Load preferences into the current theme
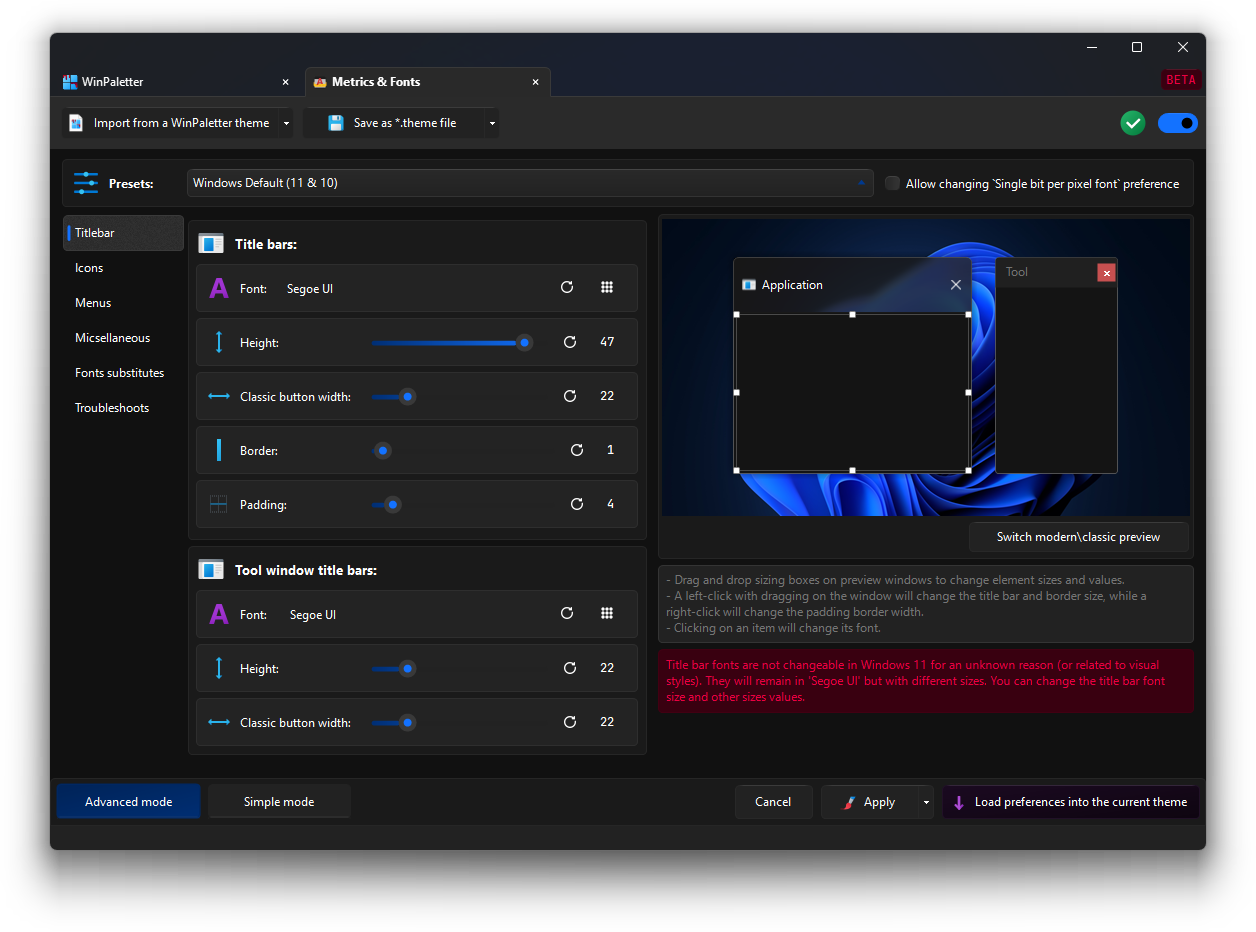The image size is (1256, 932). point(1070,802)
